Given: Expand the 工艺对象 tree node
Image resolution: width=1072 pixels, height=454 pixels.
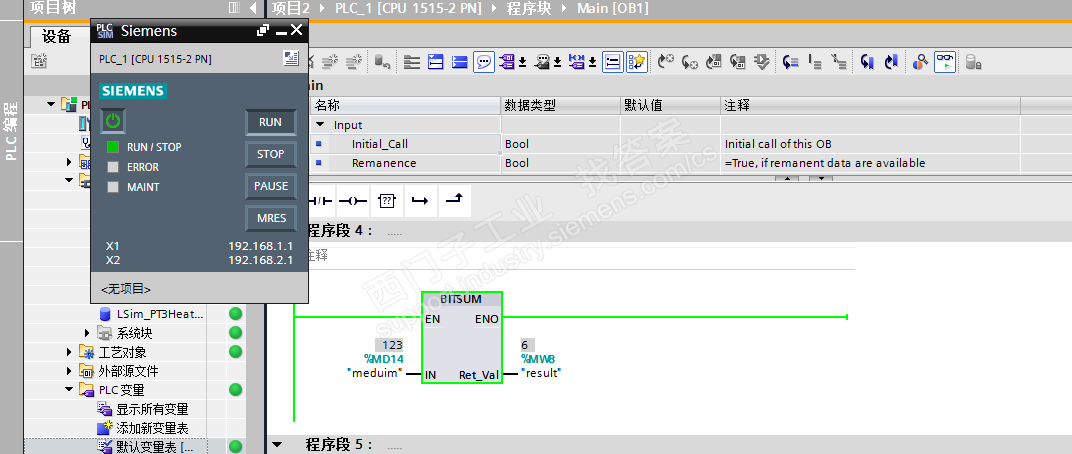Looking at the screenshot, I should (69, 352).
